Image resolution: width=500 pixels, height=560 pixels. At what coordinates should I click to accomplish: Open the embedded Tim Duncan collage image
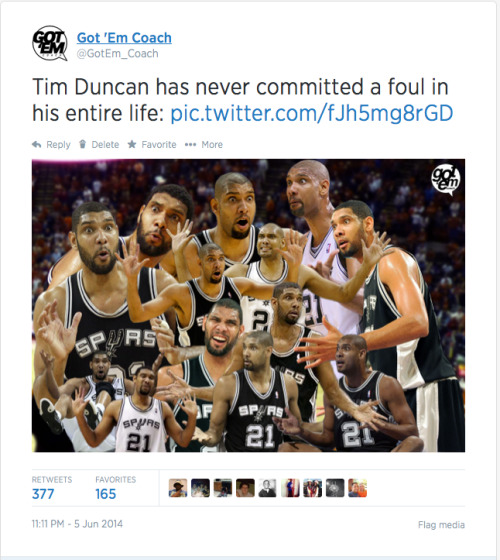pos(248,305)
